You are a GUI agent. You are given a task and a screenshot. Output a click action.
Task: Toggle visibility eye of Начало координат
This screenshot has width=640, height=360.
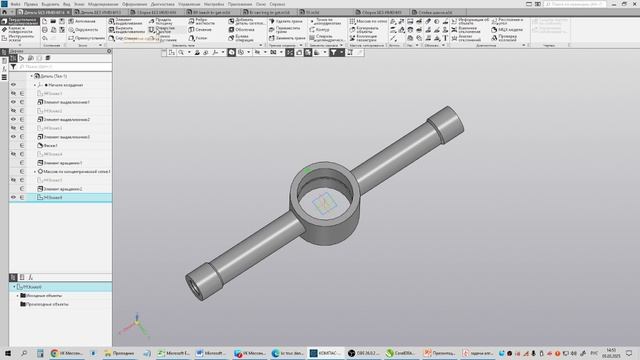click(13, 85)
